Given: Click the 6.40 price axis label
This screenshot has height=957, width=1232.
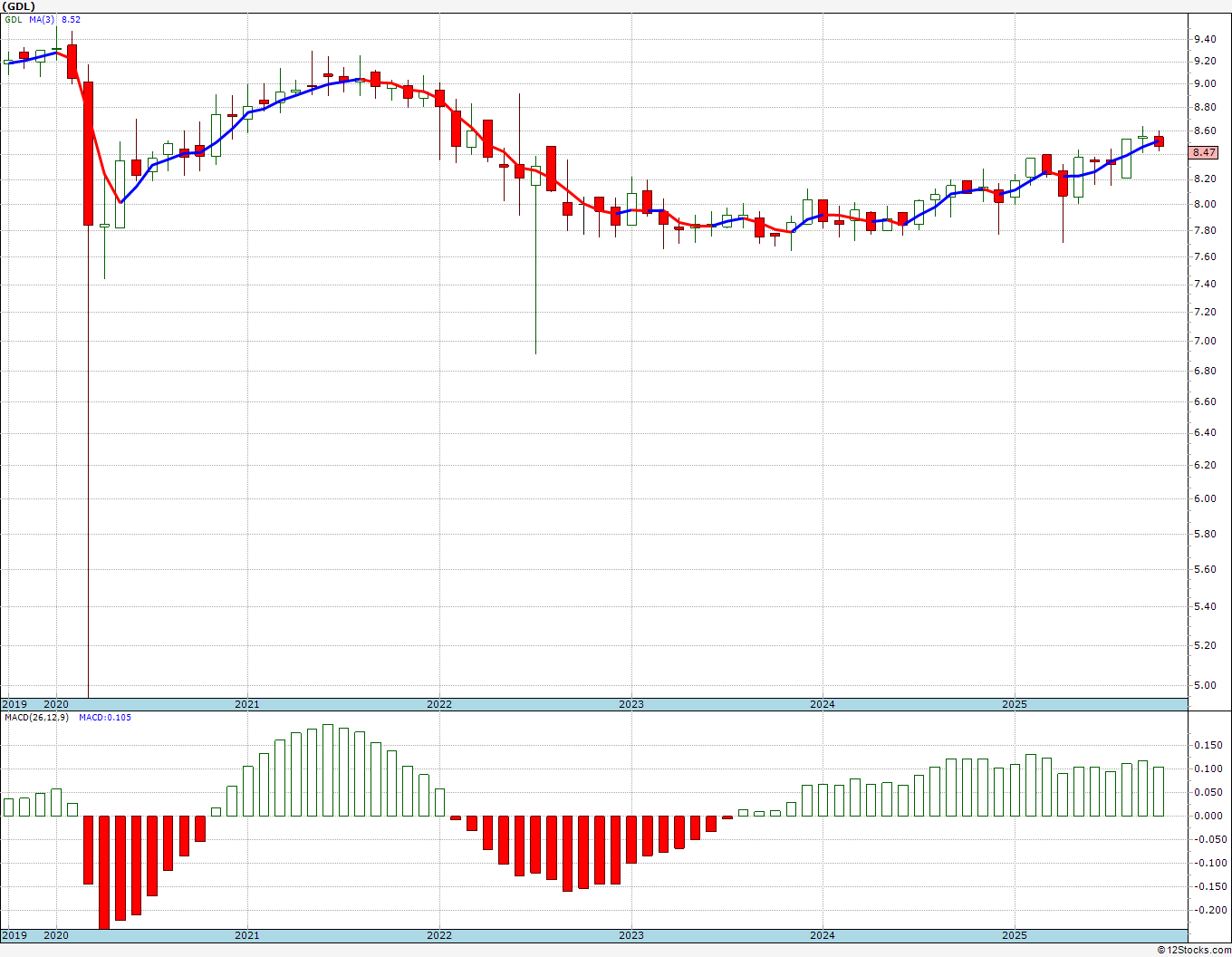Looking at the screenshot, I should pyautogui.click(x=1205, y=432).
